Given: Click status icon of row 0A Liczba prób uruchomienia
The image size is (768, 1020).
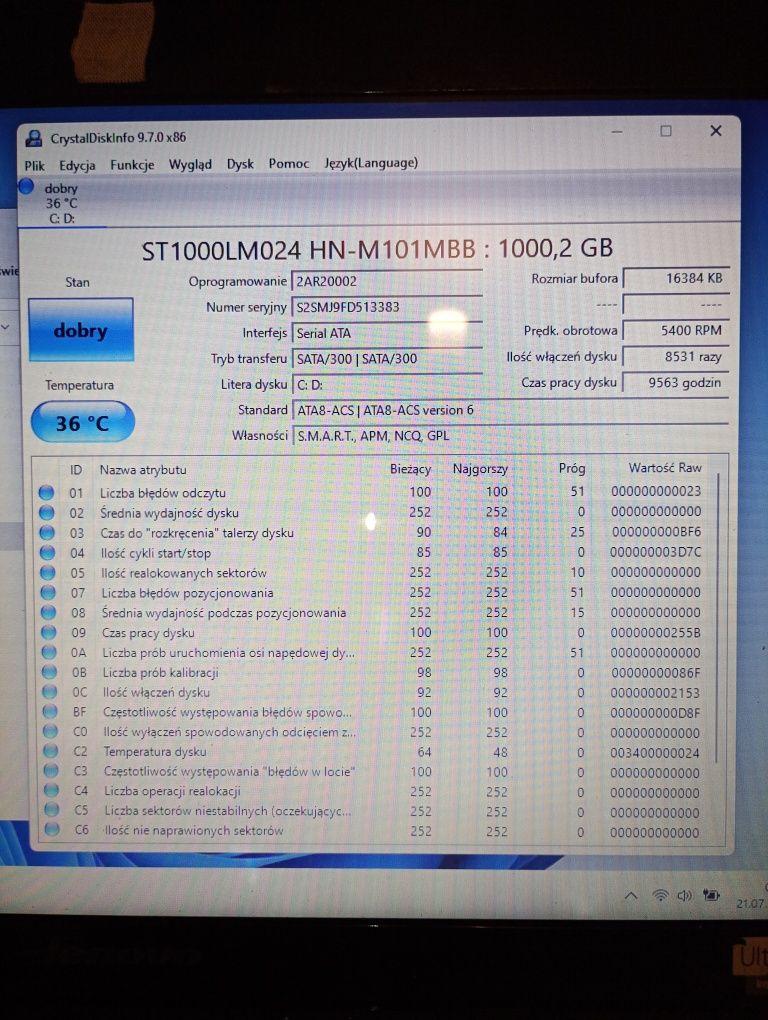Looking at the screenshot, I should click(49, 652).
